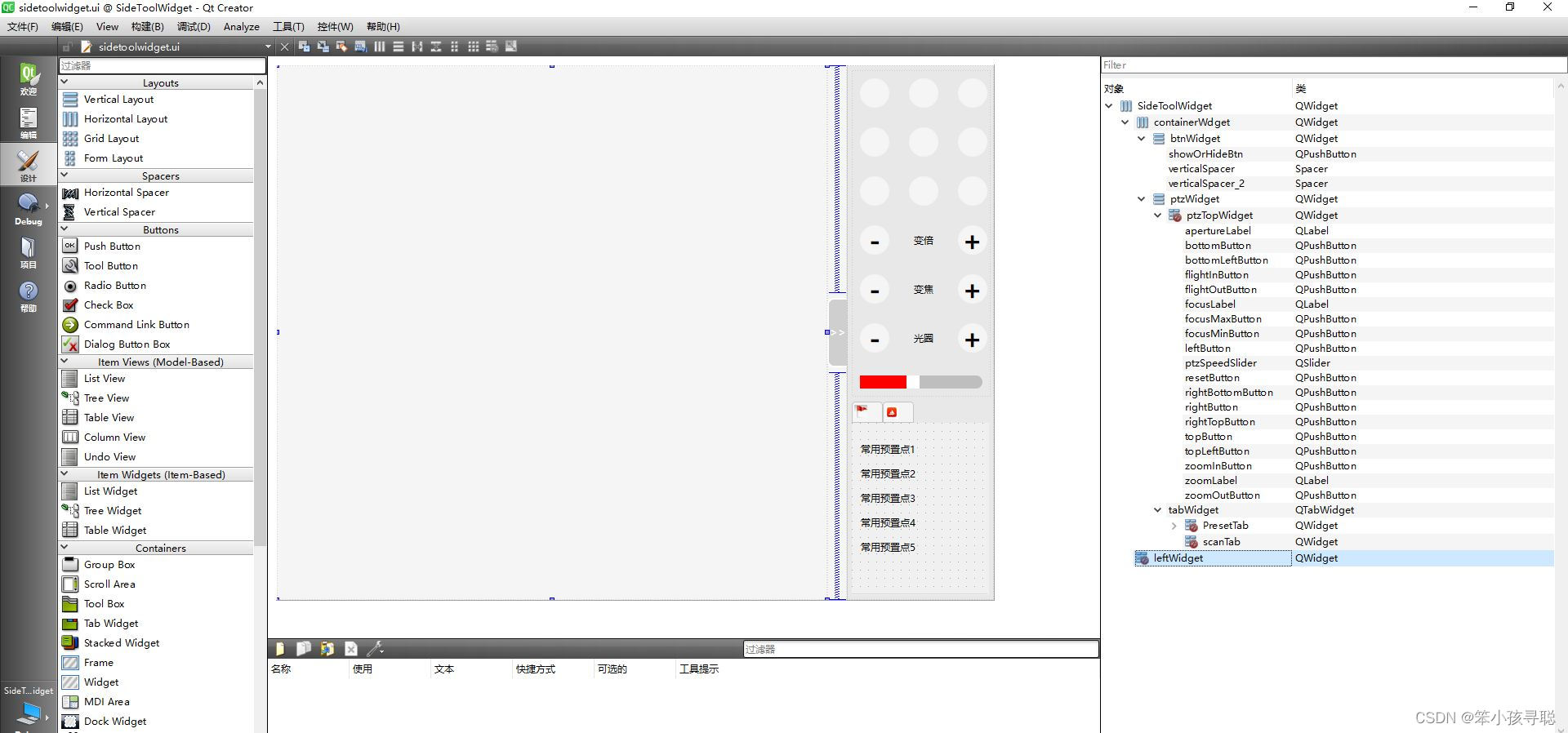Screen dimensions: 1568x733
Task: Select Radio Button in the widget box
Action: 115,286
